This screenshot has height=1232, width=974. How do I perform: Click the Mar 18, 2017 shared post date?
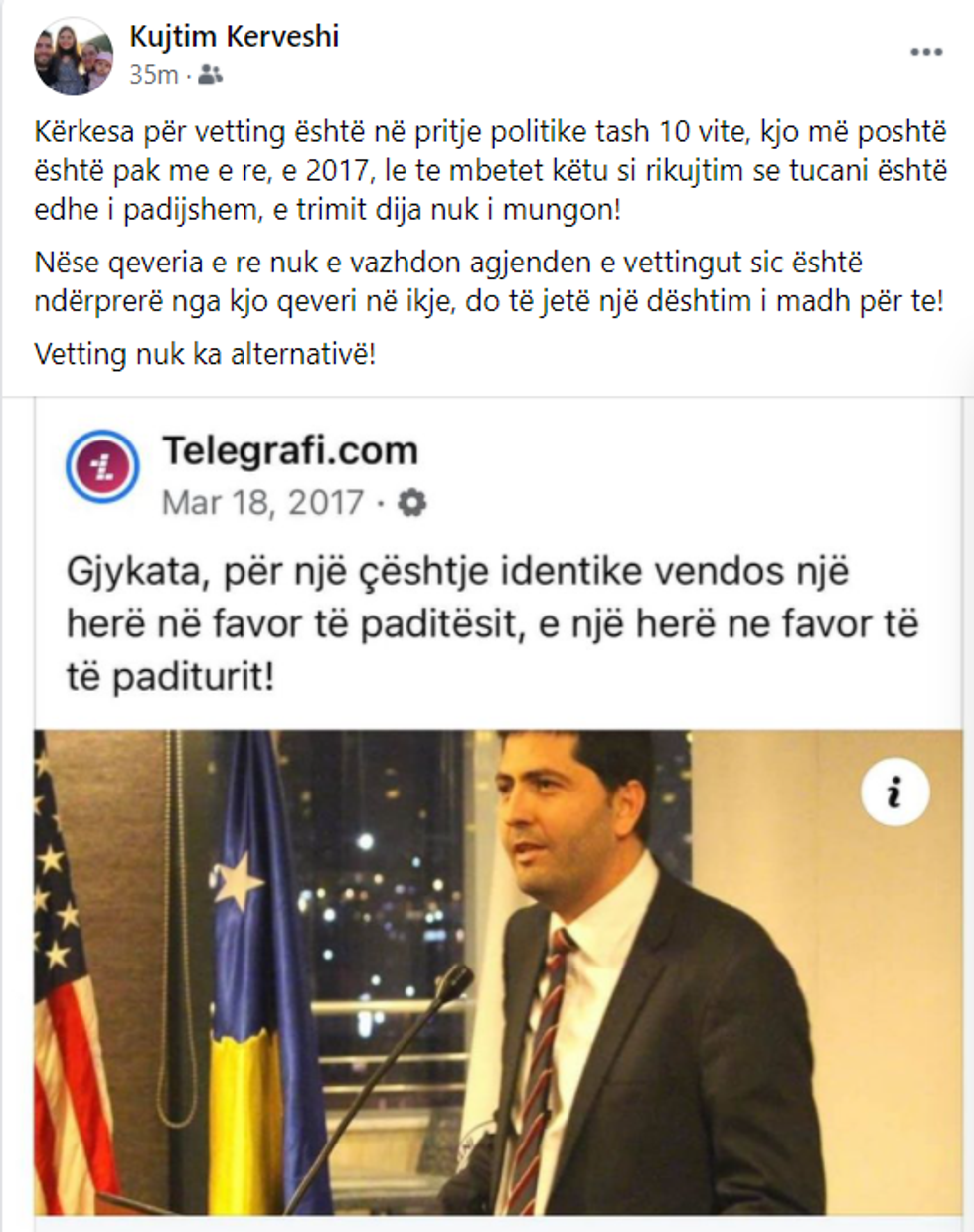coord(262,502)
